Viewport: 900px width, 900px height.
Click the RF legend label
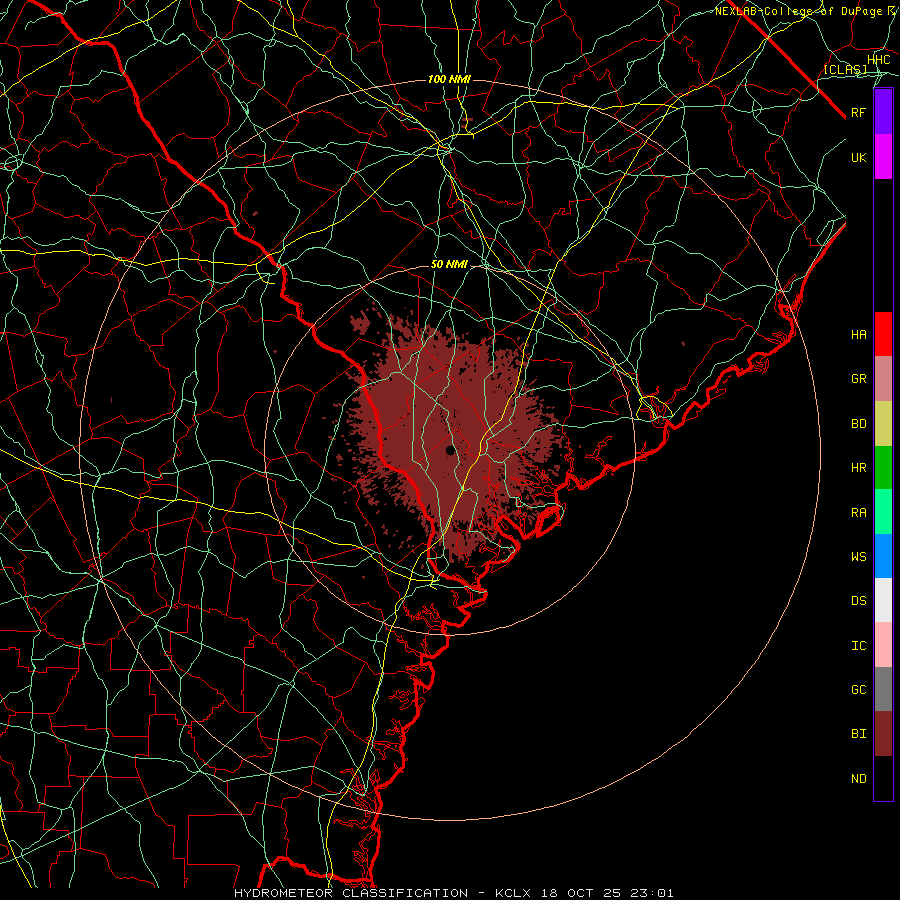click(x=859, y=112)
